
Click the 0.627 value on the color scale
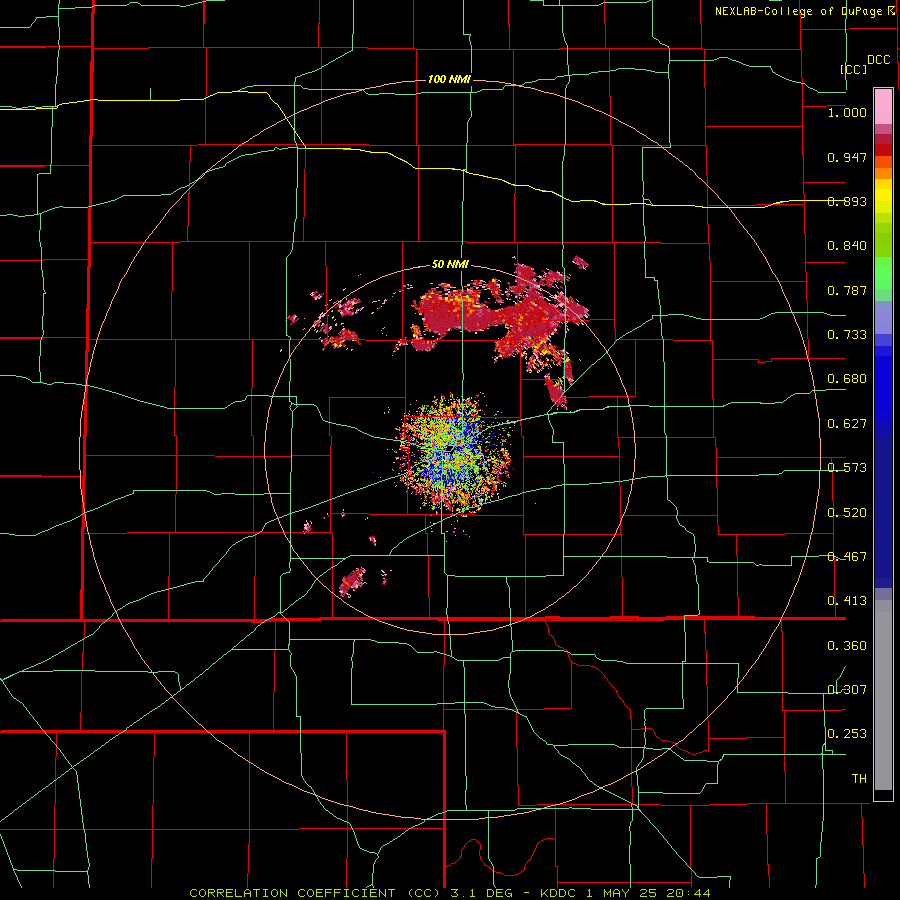847,424
